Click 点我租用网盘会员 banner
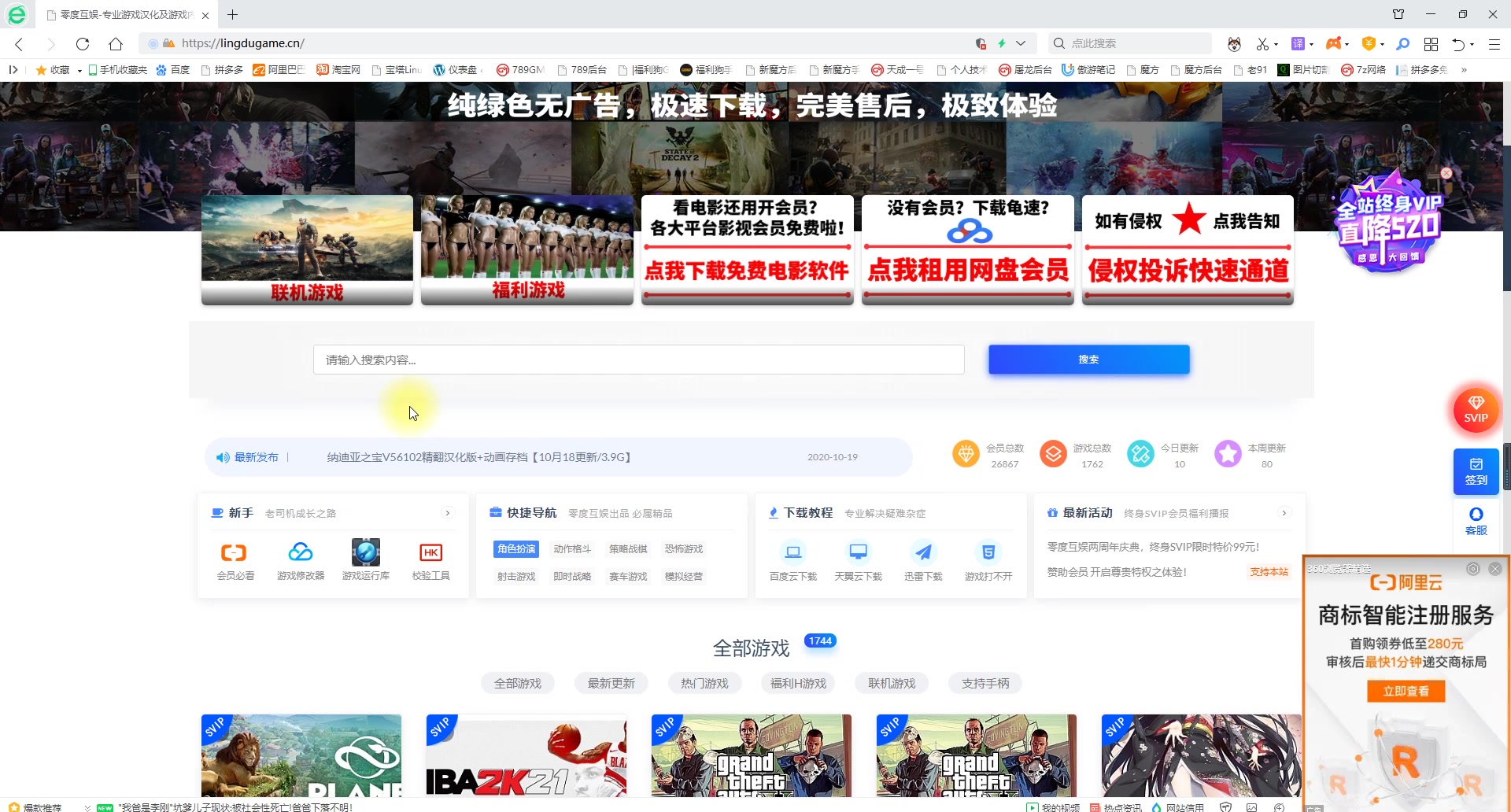 tap(968, 250)
